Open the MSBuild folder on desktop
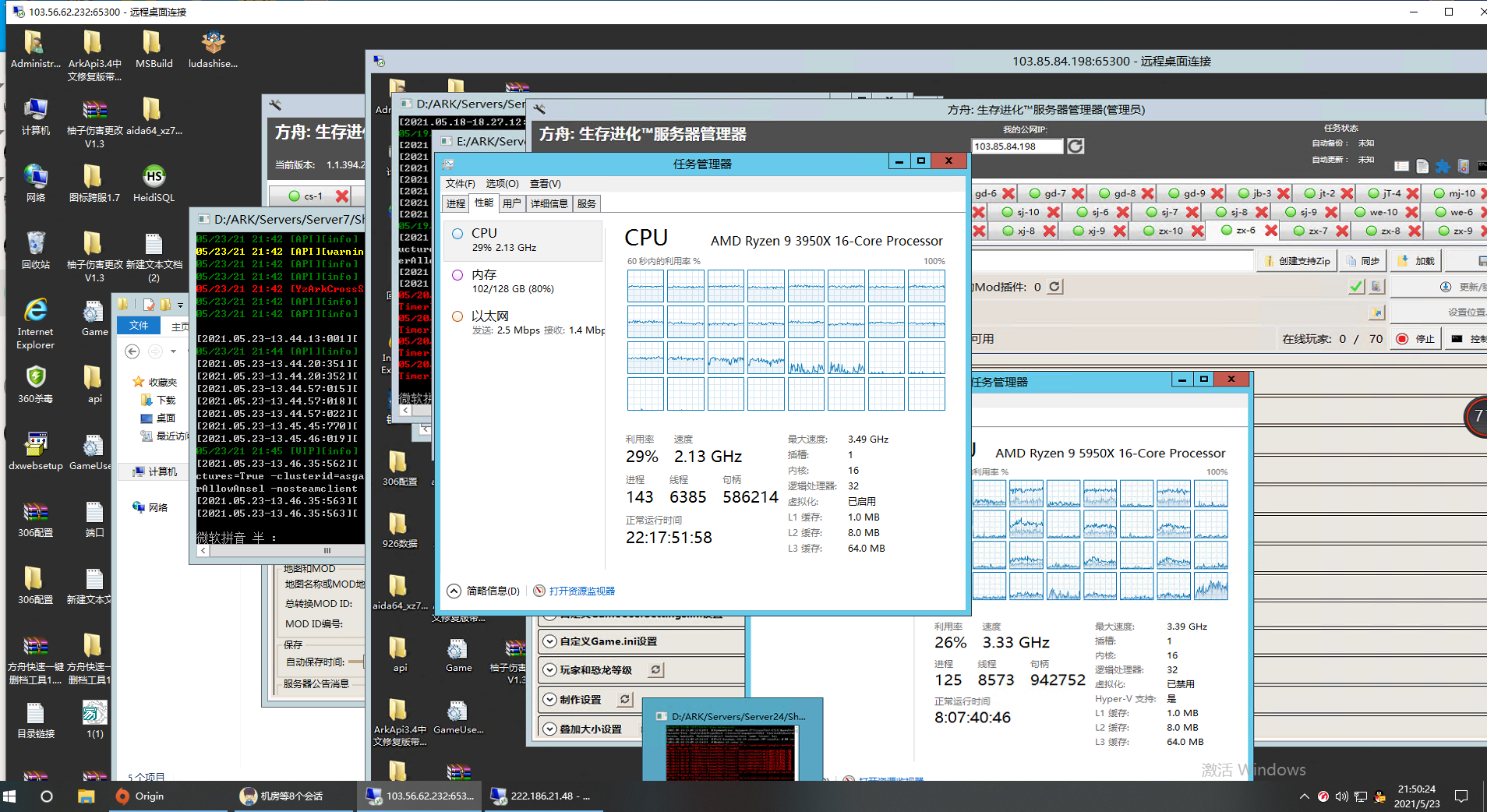Screen dimensions: 1487x812 (x=154, y=48)
